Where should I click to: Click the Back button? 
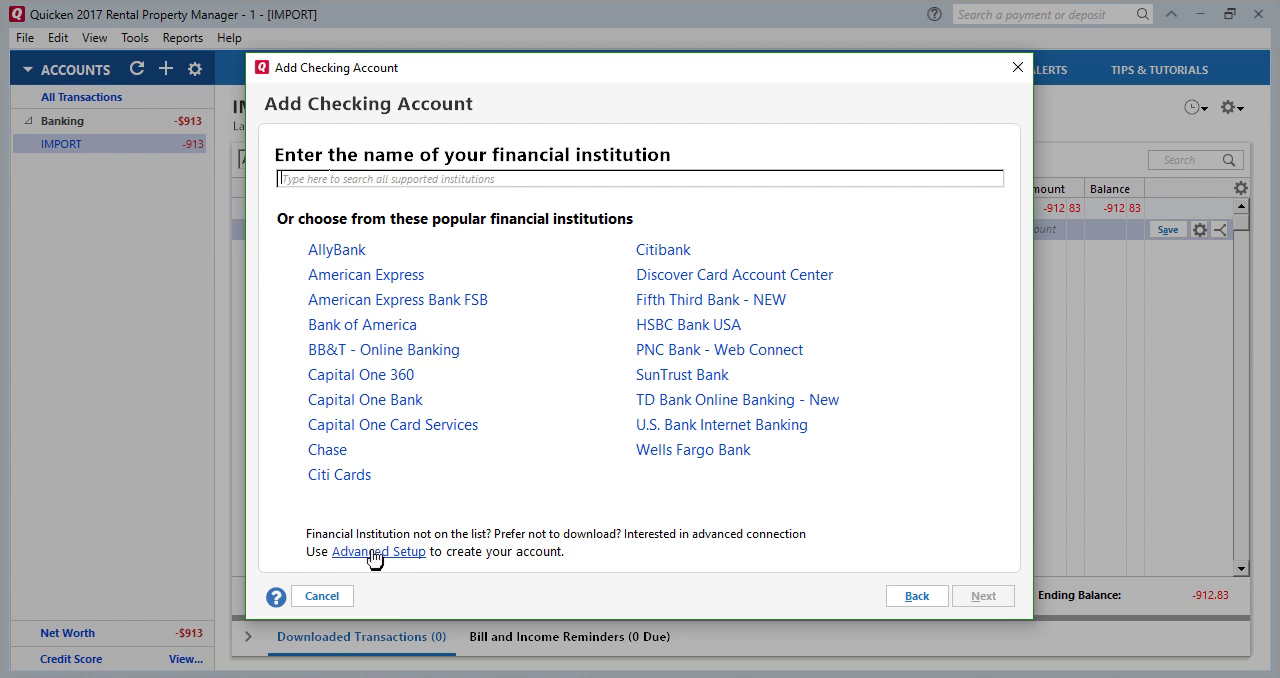[x=917, y=596]
